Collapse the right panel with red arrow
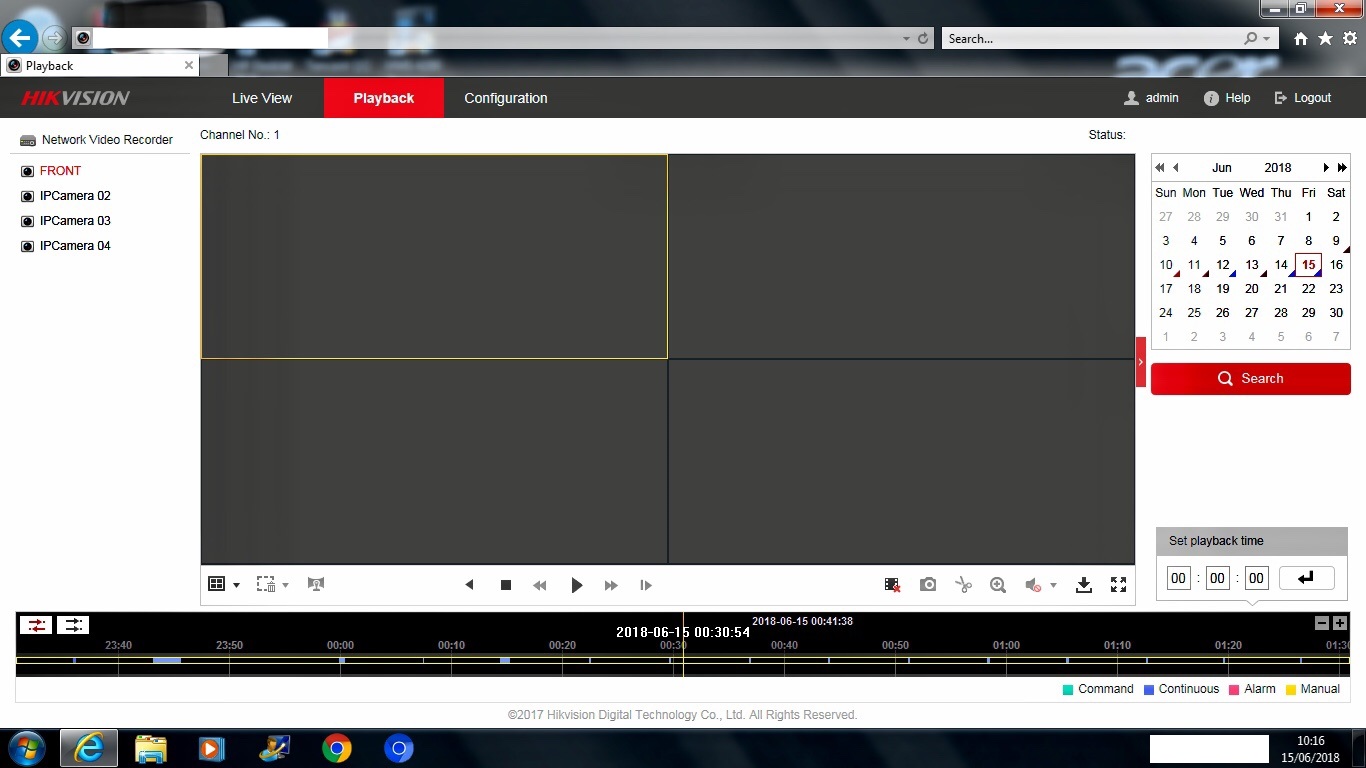This screenshot has height=768, width=1366. point(1141,362)
